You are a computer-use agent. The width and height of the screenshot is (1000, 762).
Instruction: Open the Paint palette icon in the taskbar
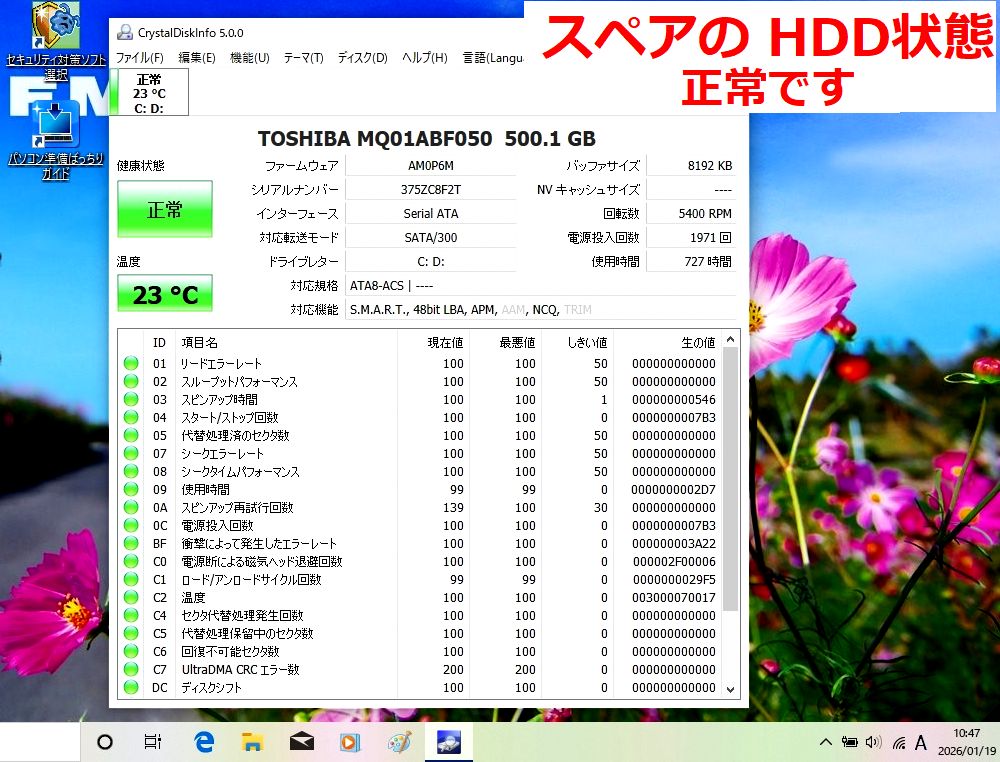click(x=399, y=742)
